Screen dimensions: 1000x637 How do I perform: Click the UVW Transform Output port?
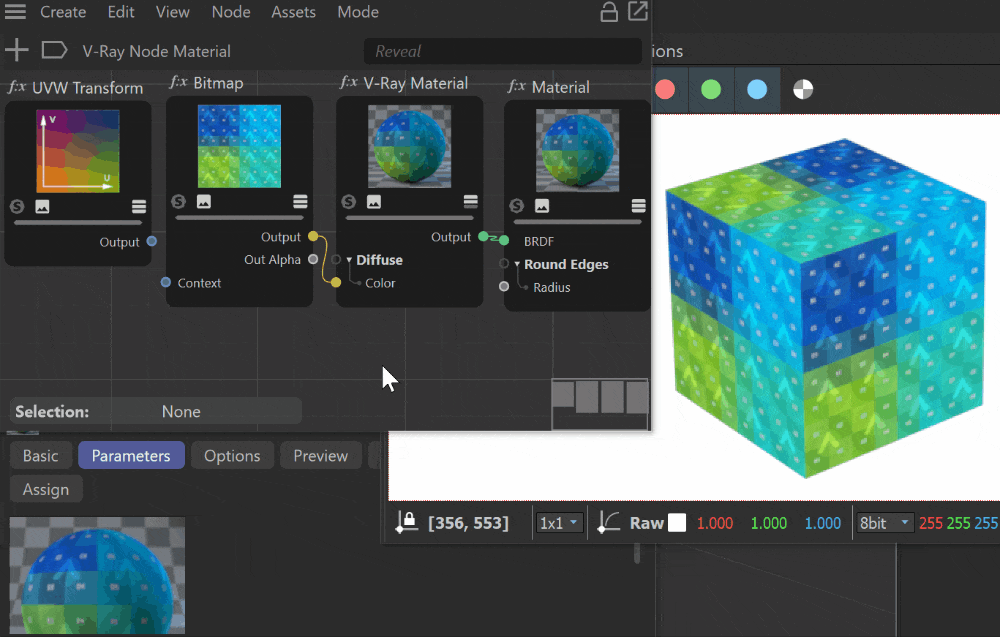click(x=152, y=242)
